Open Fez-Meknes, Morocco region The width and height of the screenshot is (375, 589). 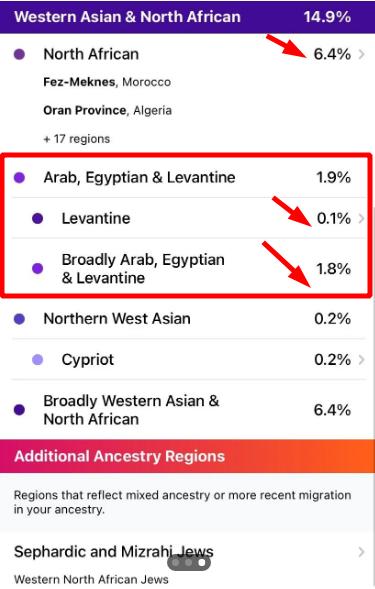click(x=107, y=82)
